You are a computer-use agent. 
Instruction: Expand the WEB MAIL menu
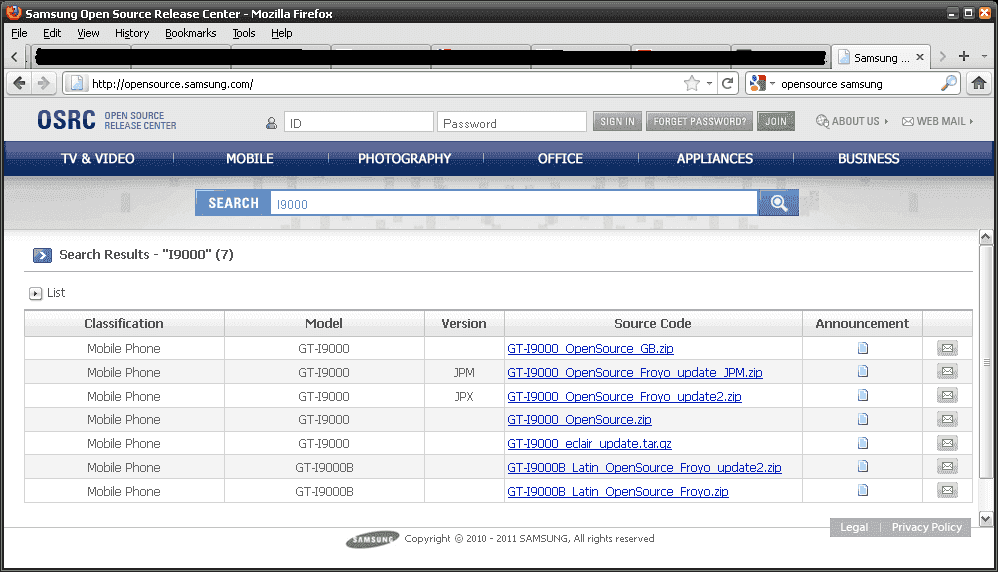[938, 121]
